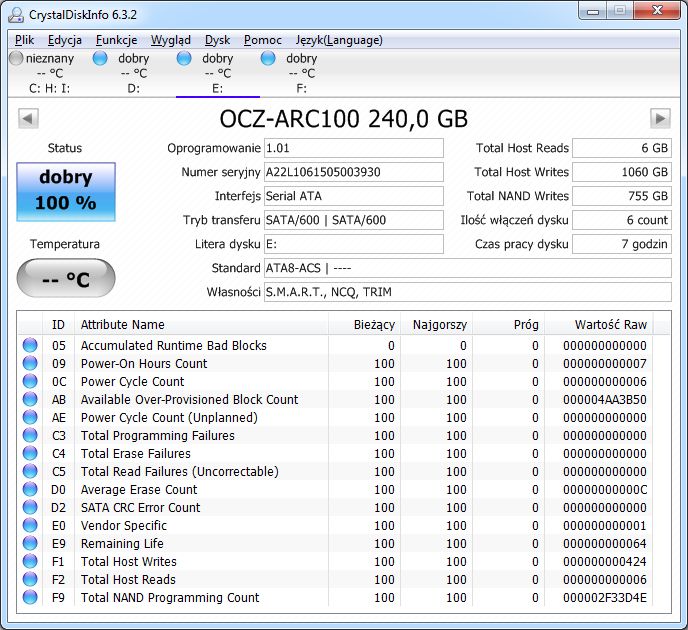Click the Najgorszy column header
688x630 pixels.
437,325
